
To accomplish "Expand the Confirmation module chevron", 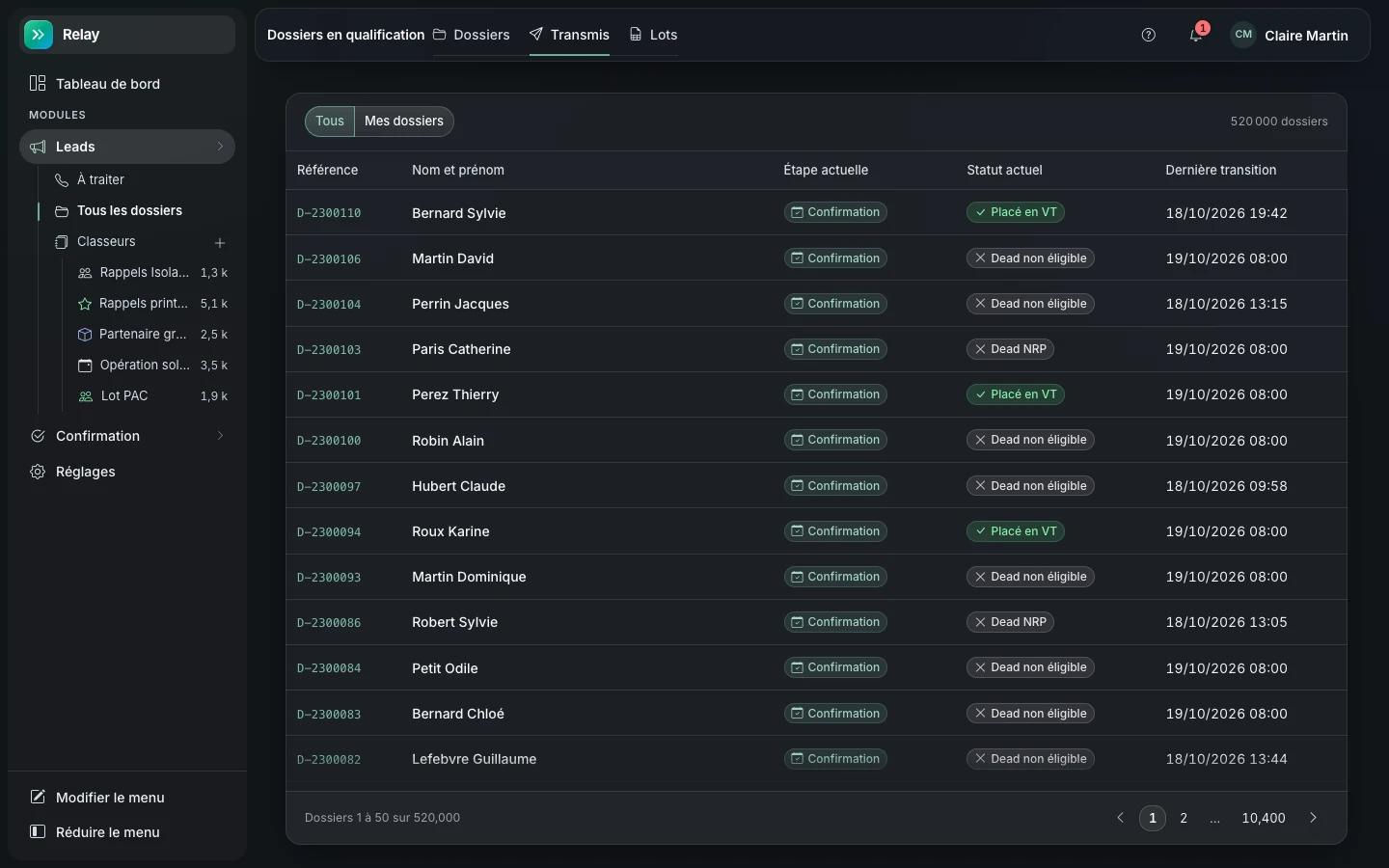I will point(220,437).
